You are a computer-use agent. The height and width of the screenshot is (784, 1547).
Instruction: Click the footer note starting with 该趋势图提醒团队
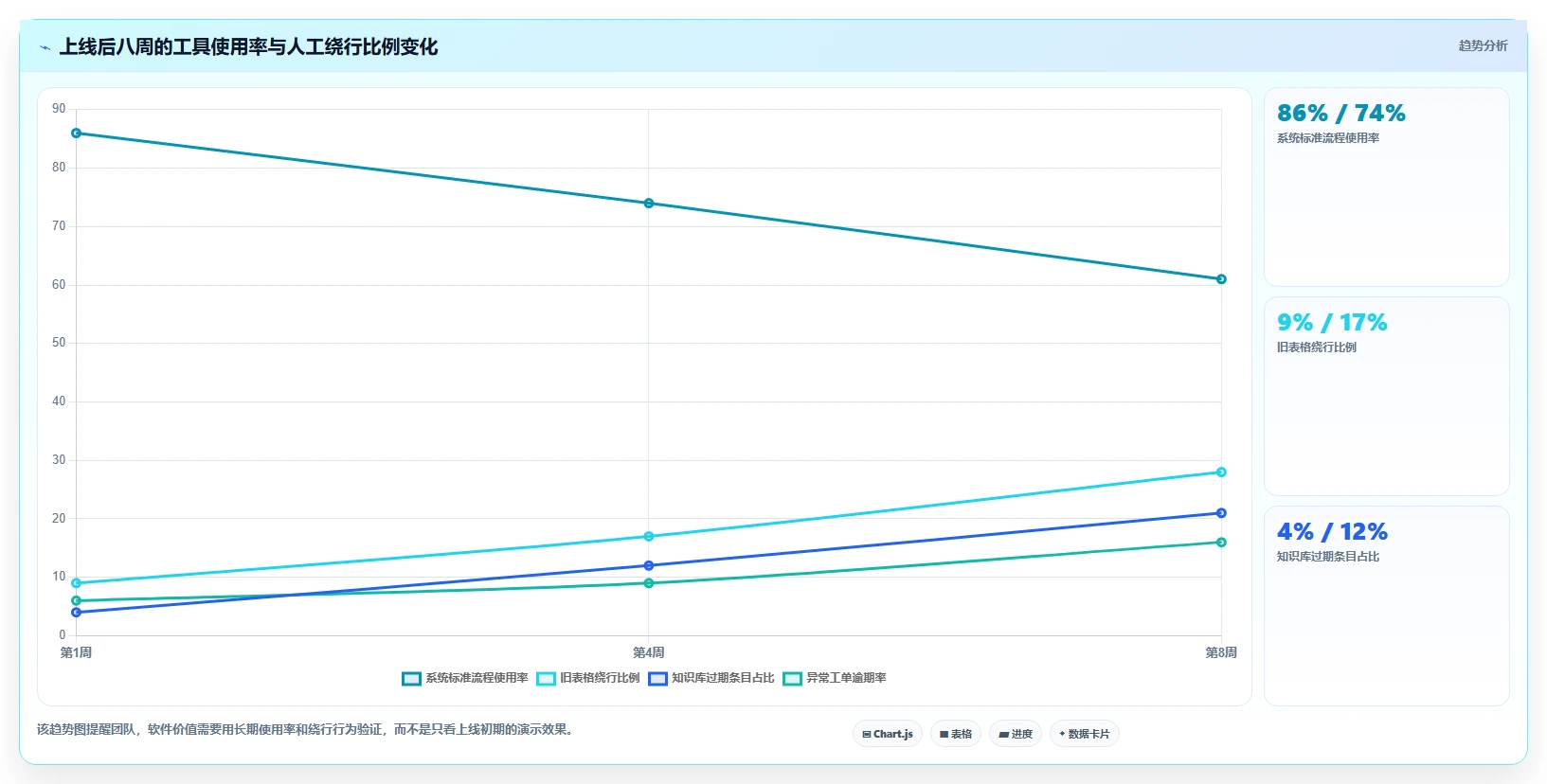tap(307, 729)
